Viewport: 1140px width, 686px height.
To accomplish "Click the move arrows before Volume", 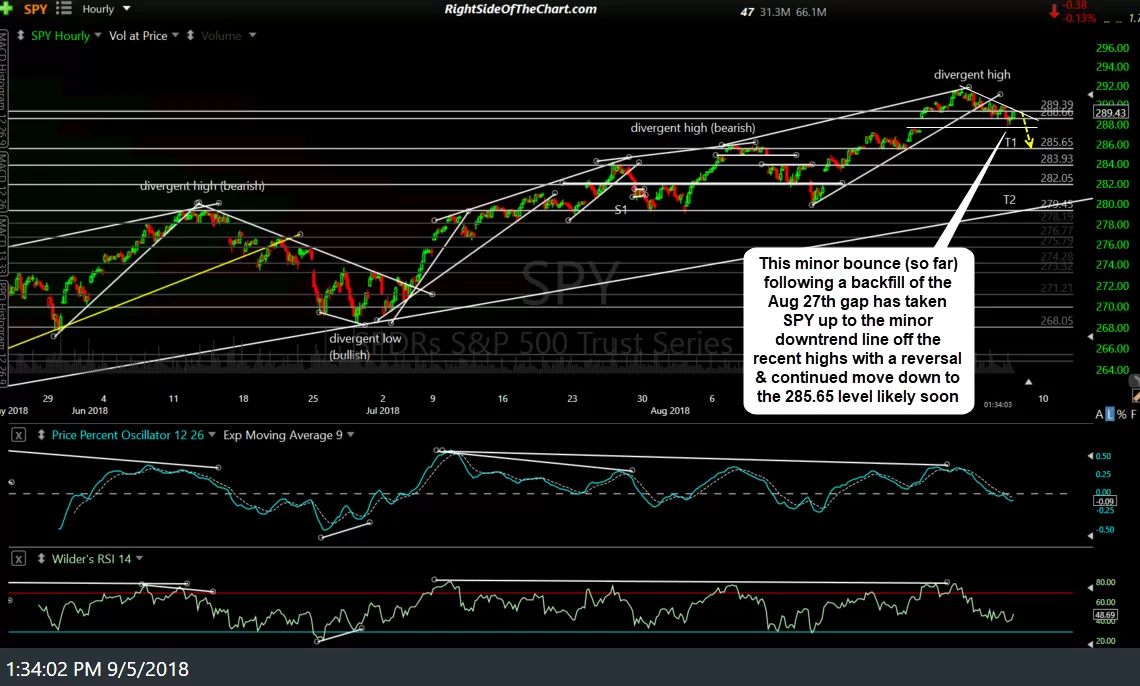I will coord(190,35).
